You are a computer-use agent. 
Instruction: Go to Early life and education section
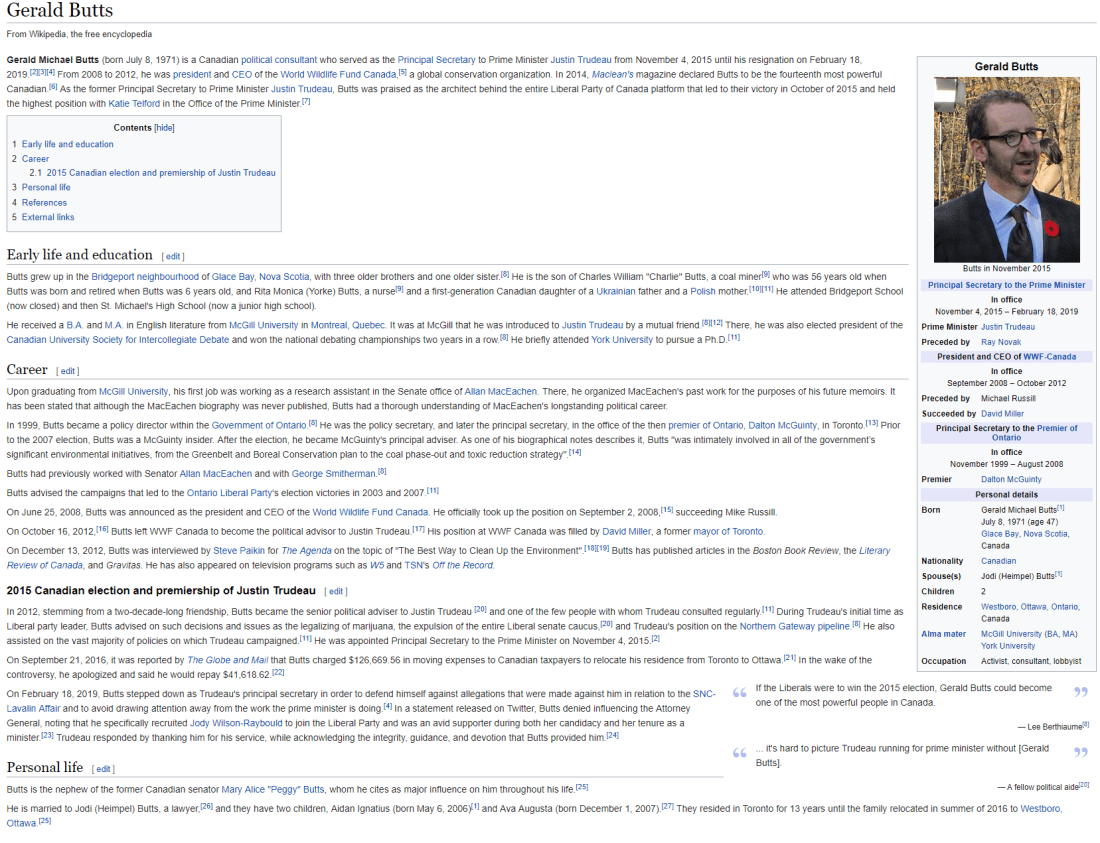point(67,144)
